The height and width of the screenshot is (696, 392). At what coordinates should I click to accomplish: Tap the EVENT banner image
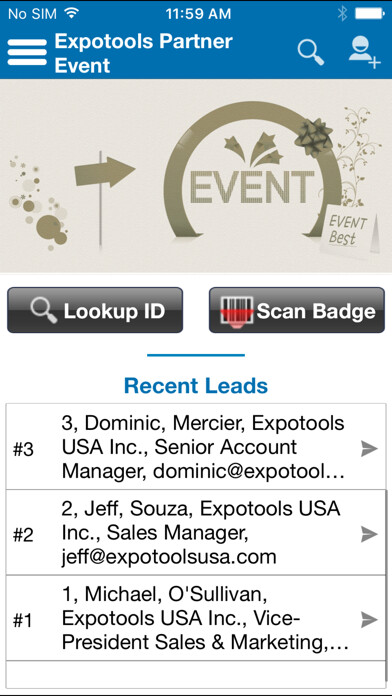click(x=196, y=176)
